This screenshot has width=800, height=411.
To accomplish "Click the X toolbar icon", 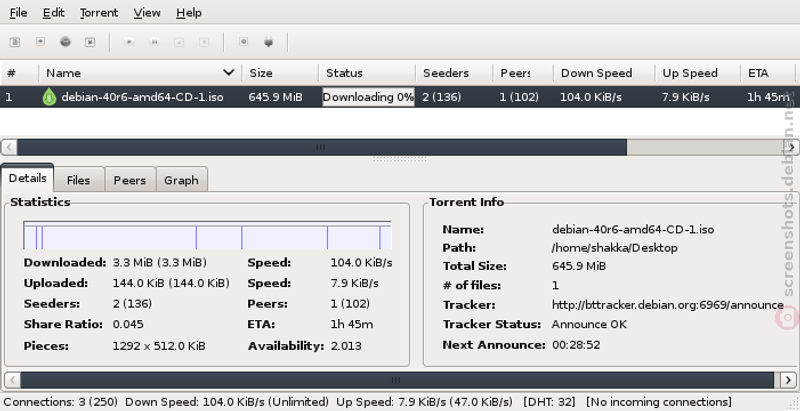I will (90, 42).
